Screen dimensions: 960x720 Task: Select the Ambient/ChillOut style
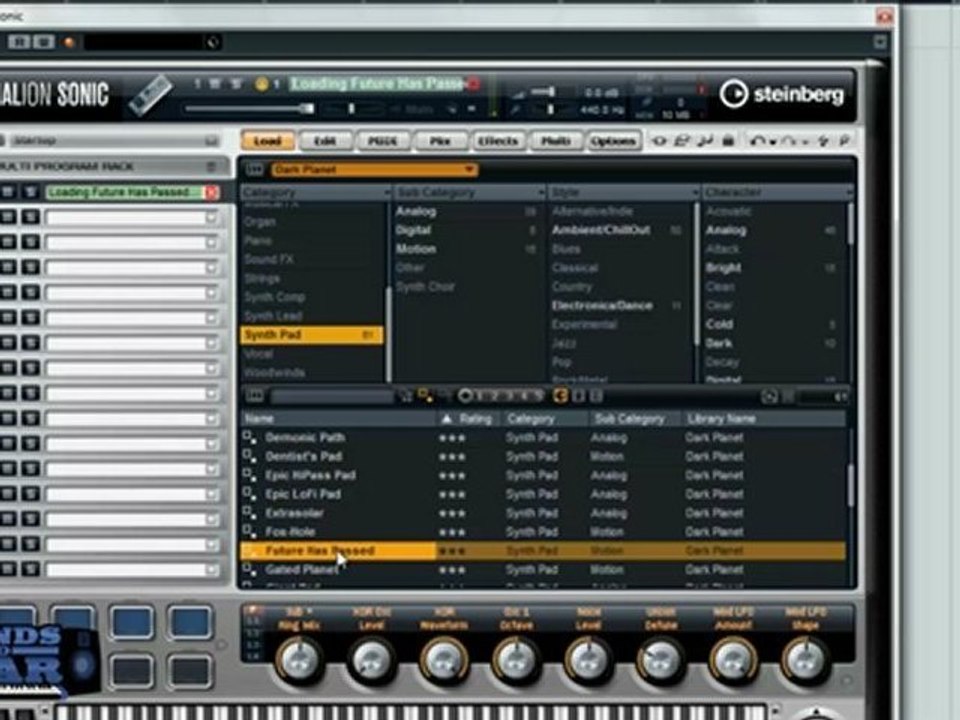(601, 230)
